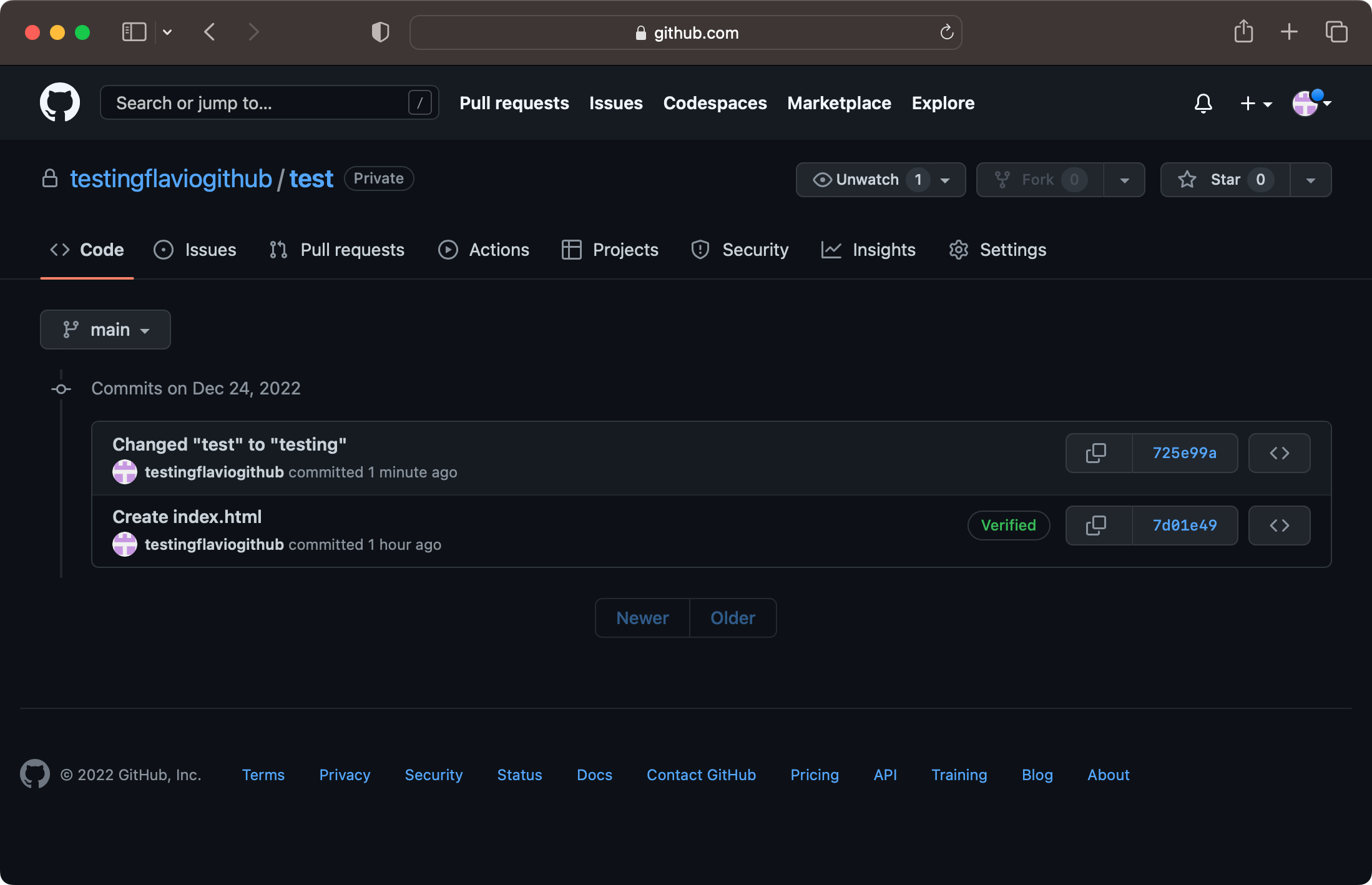This screenshot has height=885, width=1372.
Task: Copy the 725e99a commit SHA
Action: coord(1097,453)
